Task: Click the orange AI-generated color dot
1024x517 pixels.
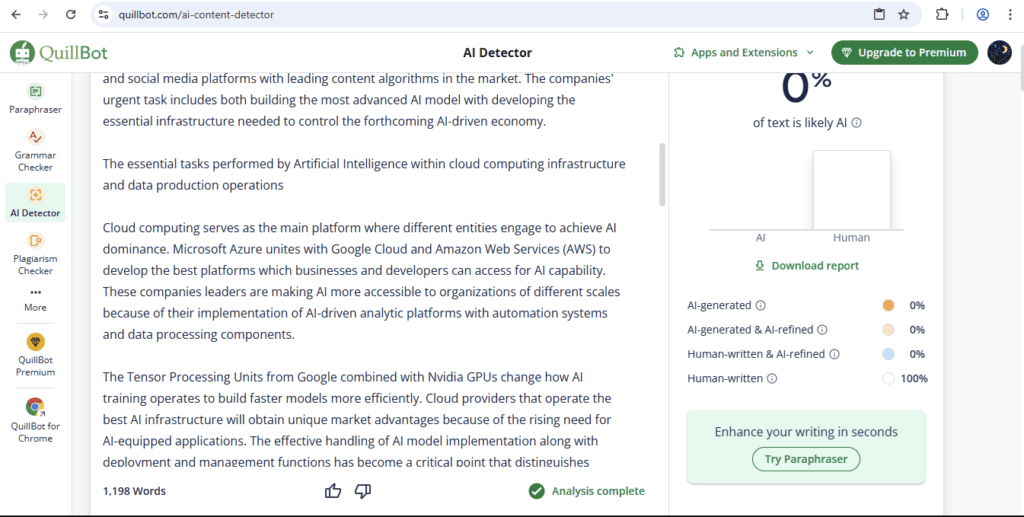Action: [x=888, y=306]
